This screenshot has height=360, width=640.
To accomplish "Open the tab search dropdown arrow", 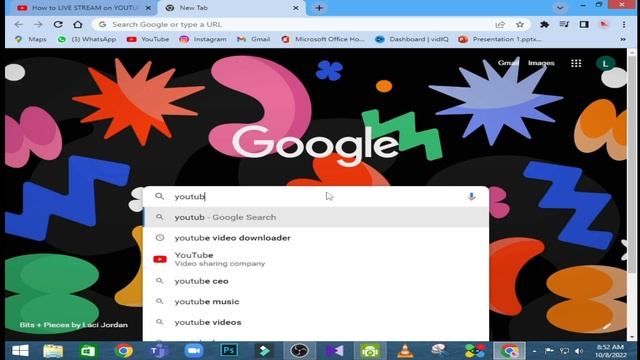I will pyautogui.click(x=560, y=8).
